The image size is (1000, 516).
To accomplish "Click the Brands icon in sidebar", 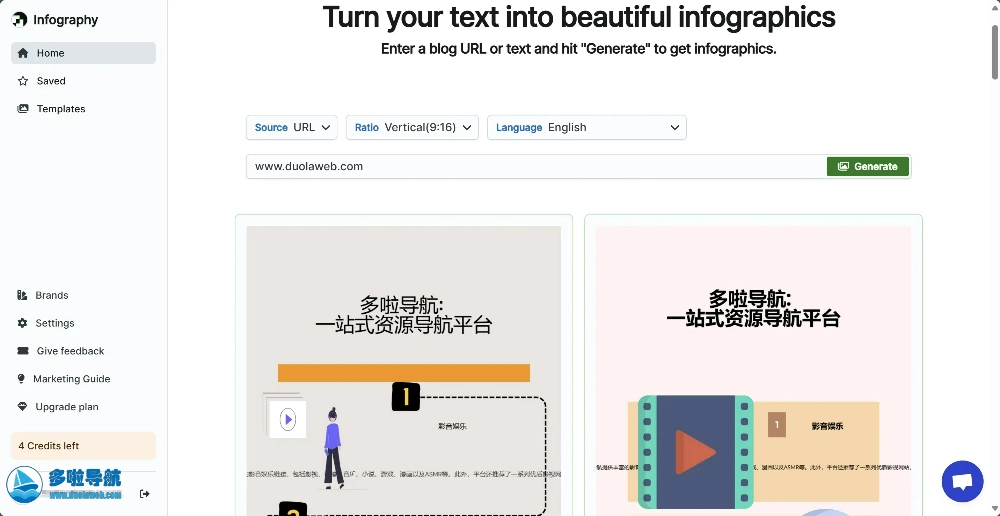I will pyautogui.click(x=23, y=295).
